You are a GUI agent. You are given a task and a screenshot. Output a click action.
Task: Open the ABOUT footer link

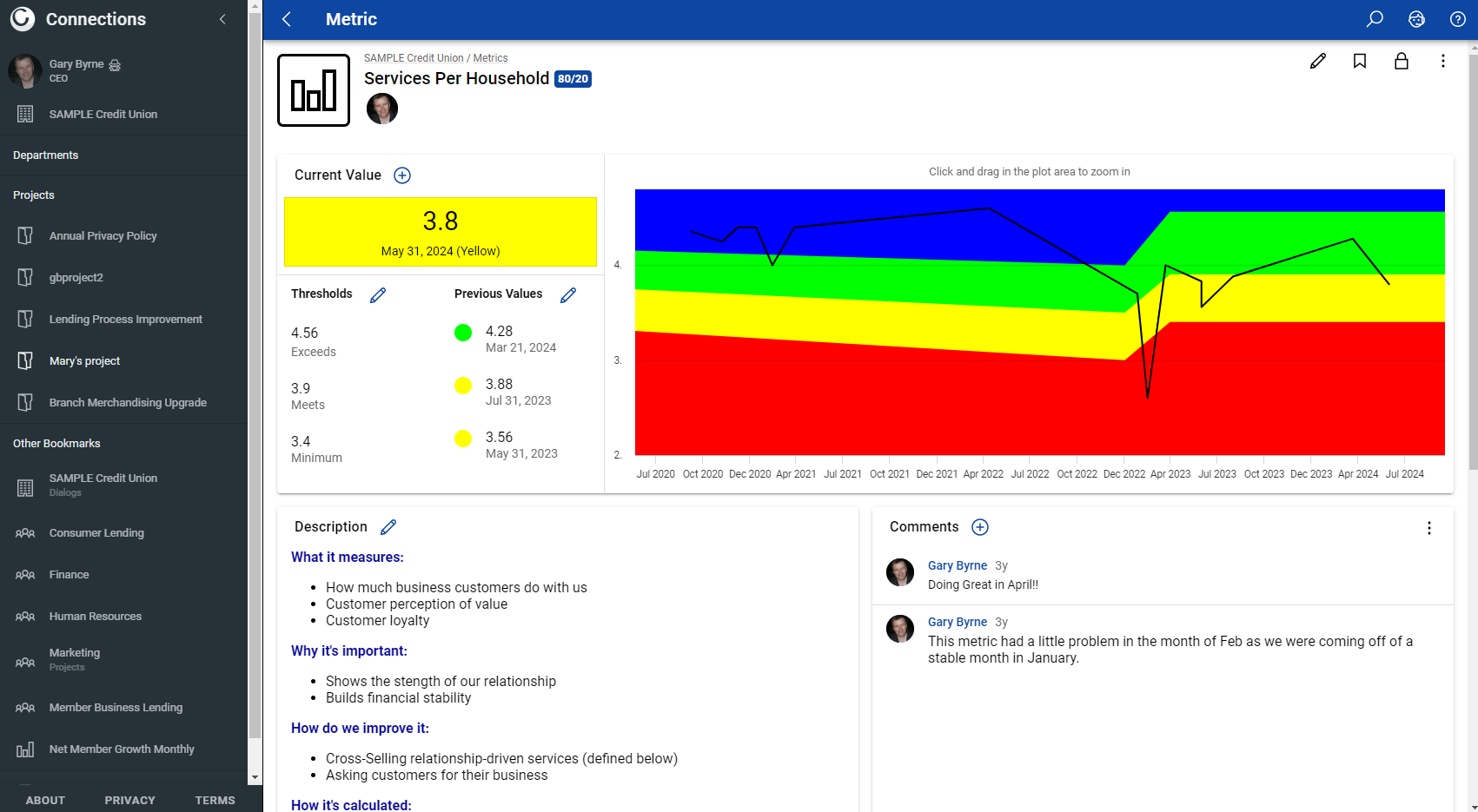click(45, 800)
